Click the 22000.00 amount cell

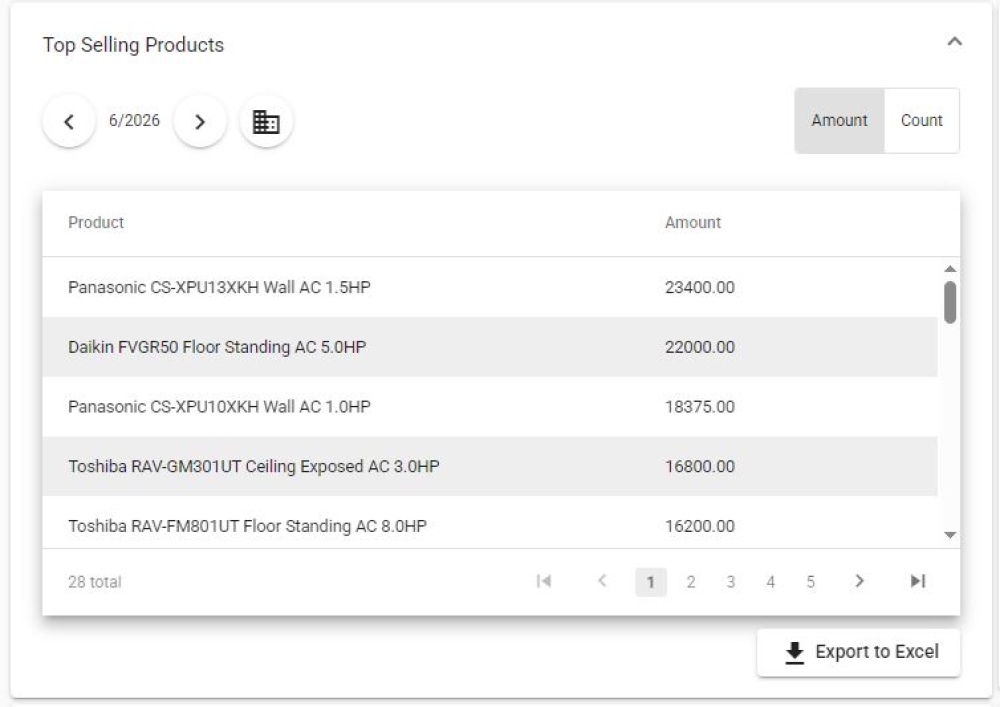(x=700, y=347)
